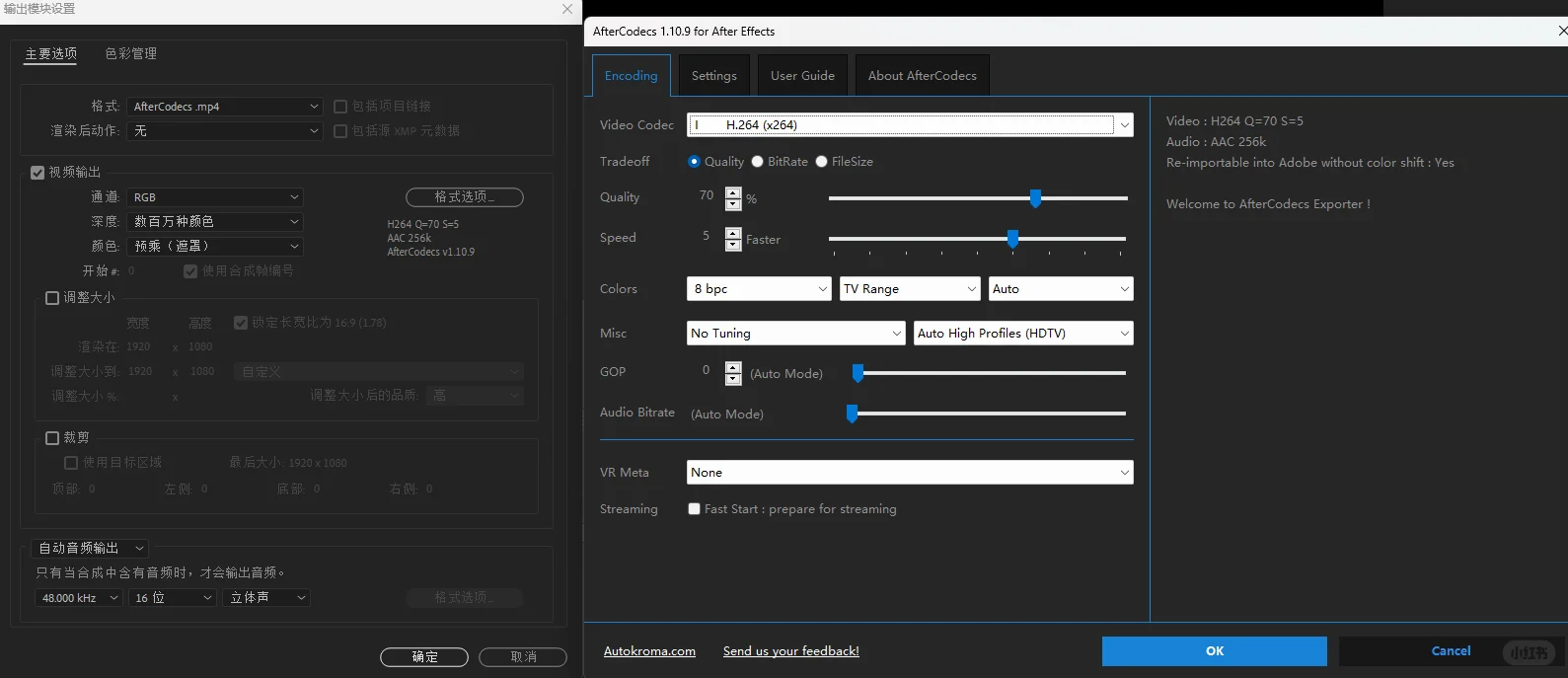Open the Send us your feedback link
1568x678 pixels.
point(791,651)
